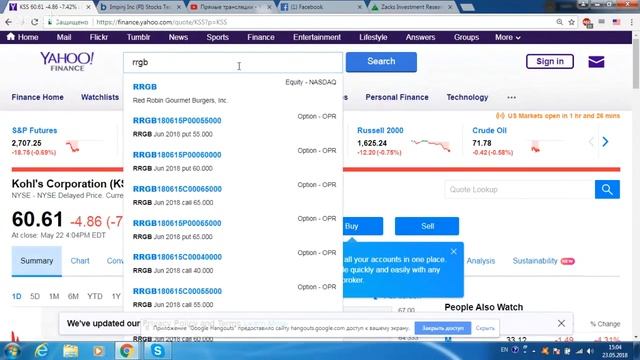Image resolution: width=640 pixels, height=360 pixels.
Task: Open Technology navigation link
Action: [467, 97]
